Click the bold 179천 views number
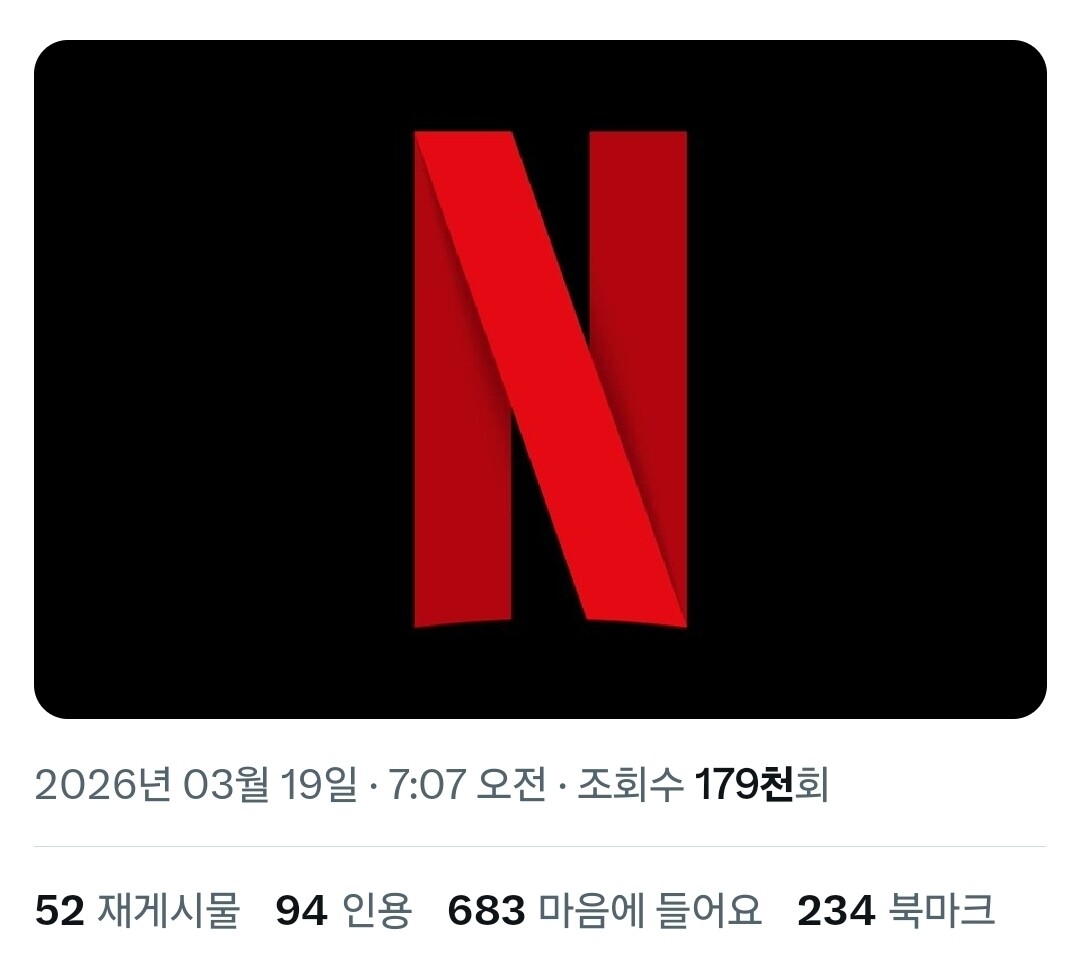Image resolution: width=1080 pixels, height=974 pixels. point(744,785)
